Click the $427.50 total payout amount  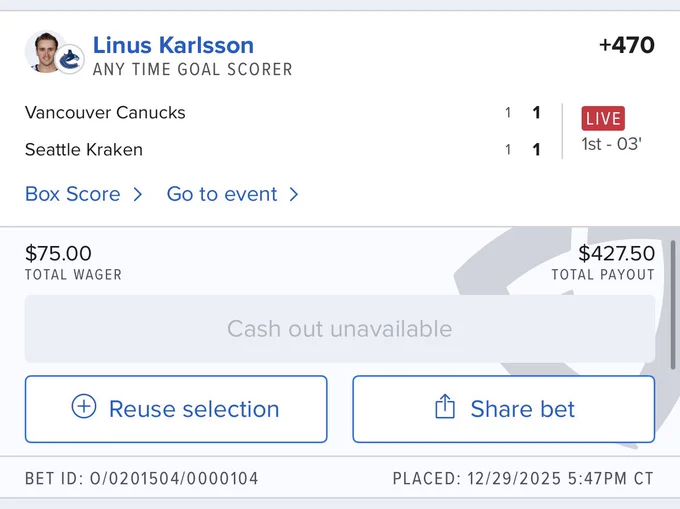click(x=616, y=253)
